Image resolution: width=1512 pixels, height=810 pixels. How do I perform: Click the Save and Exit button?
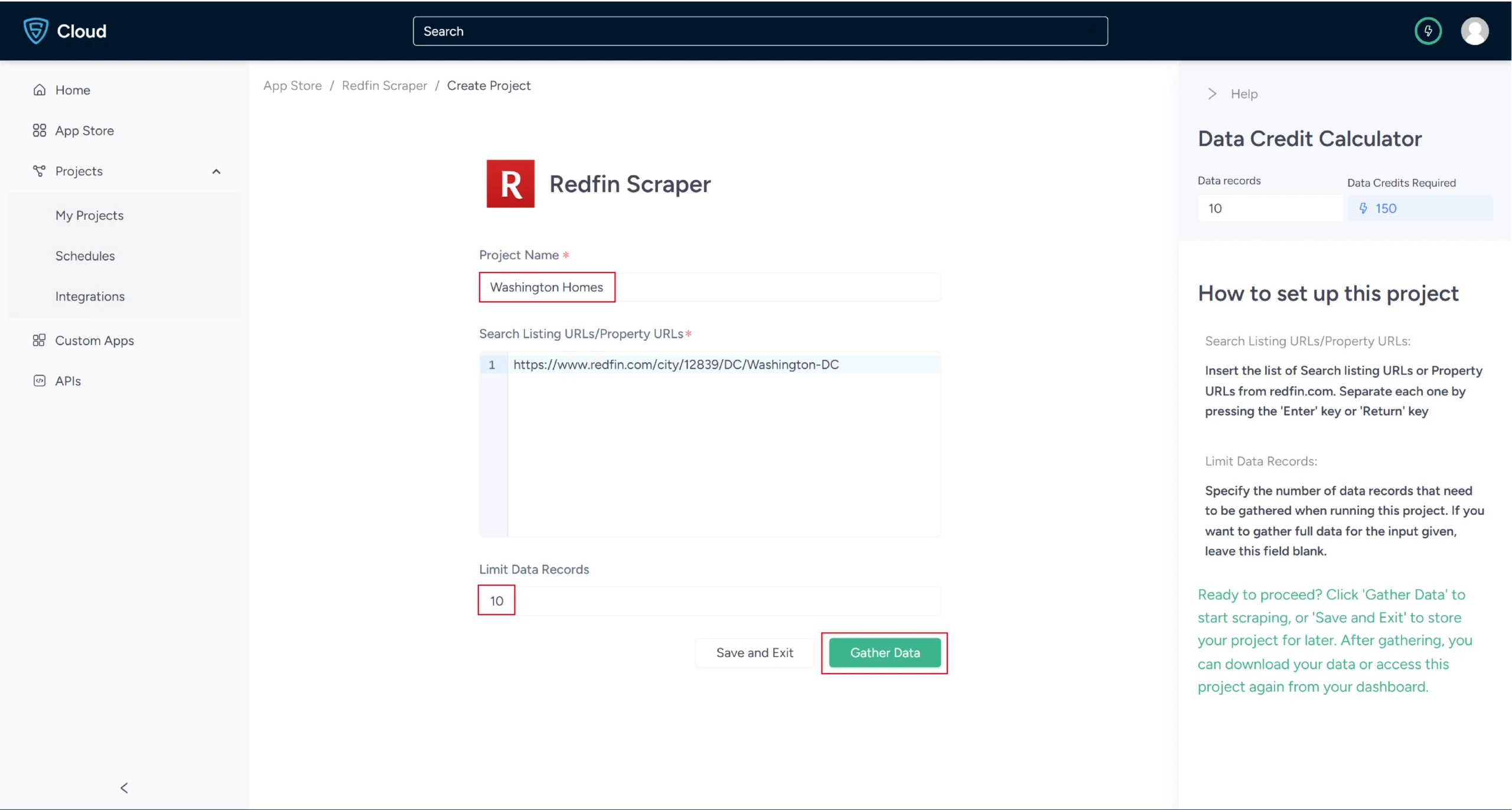[x=754, y=653]
